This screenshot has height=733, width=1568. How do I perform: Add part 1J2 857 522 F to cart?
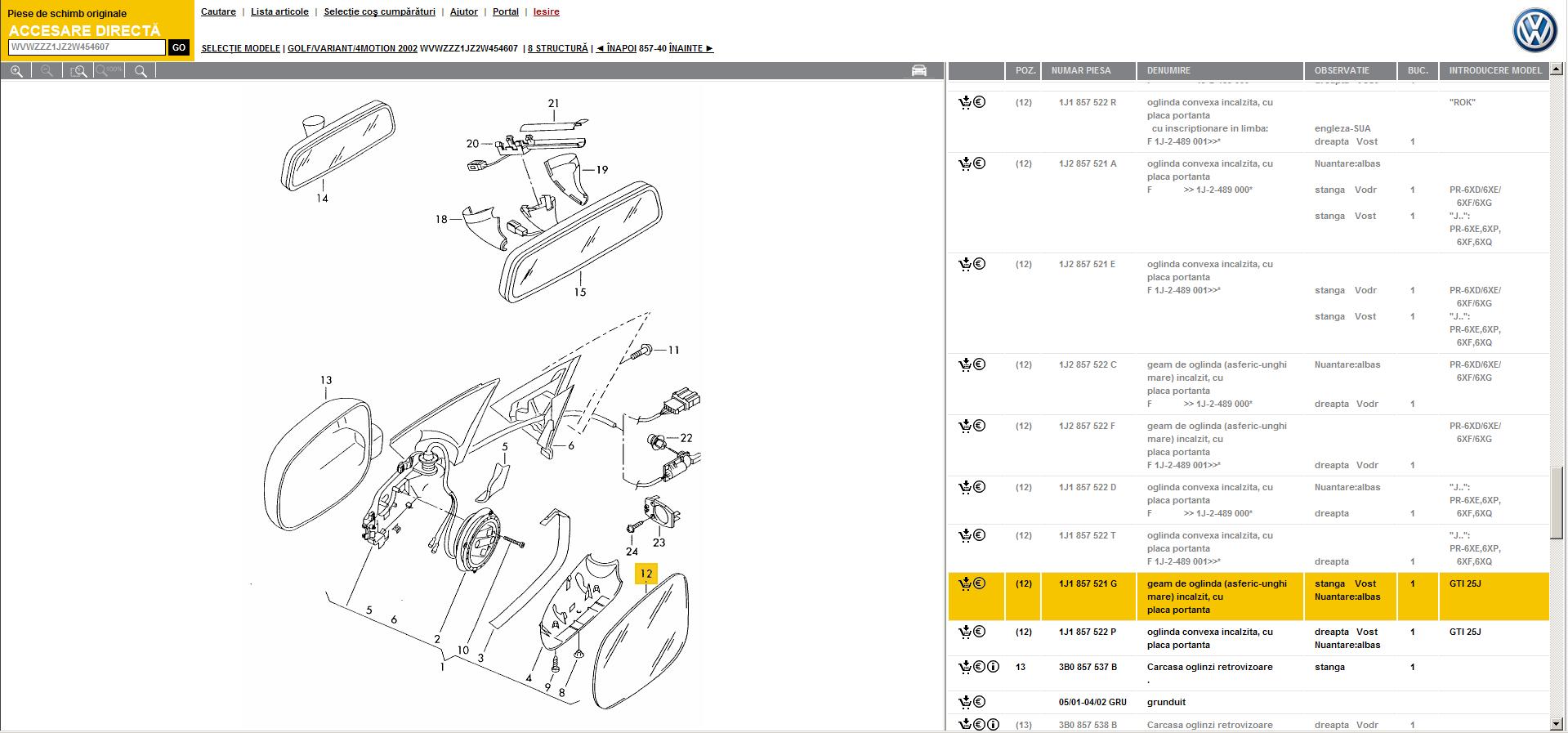(965, 426)
